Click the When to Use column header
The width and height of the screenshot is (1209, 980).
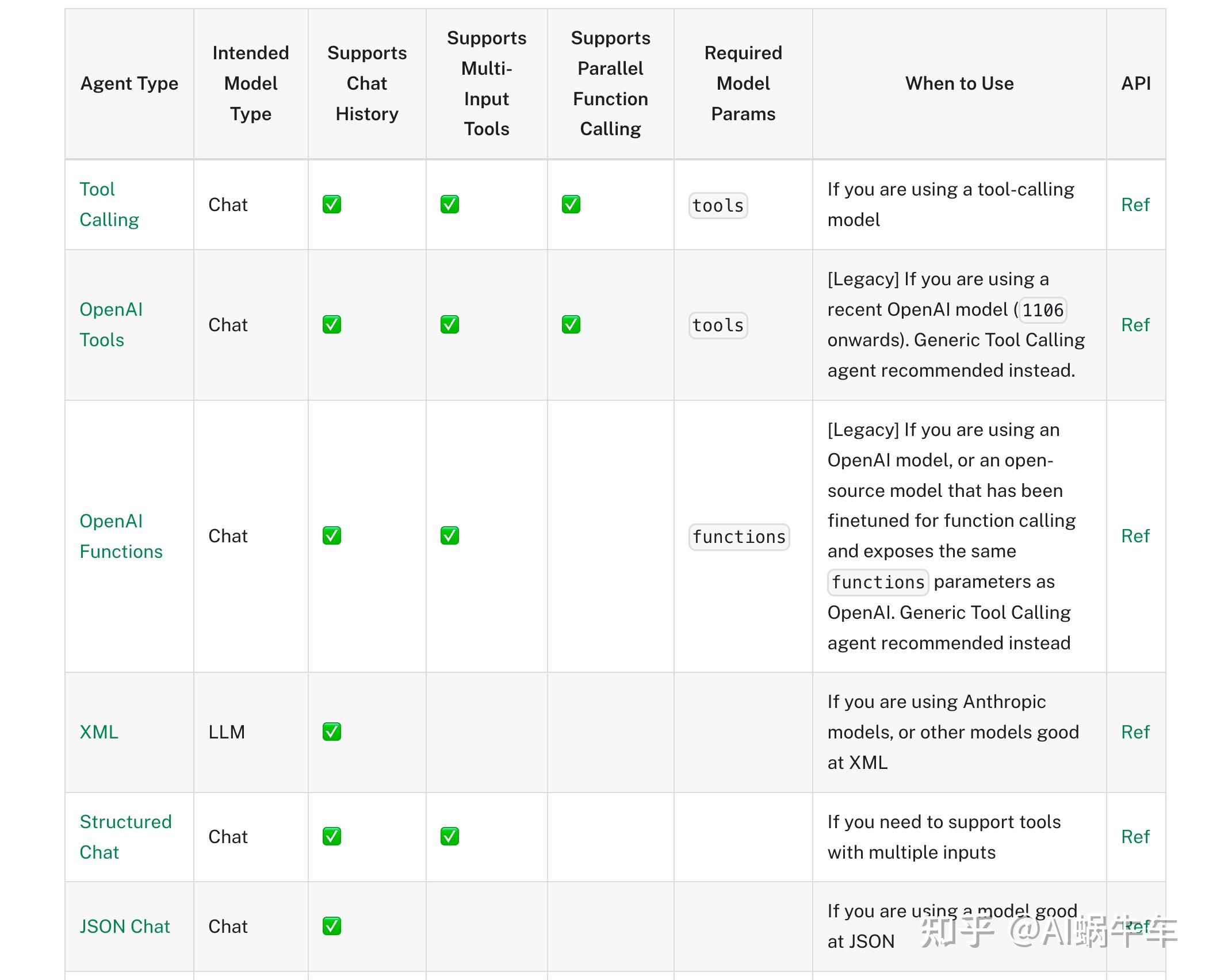point(959,83)
